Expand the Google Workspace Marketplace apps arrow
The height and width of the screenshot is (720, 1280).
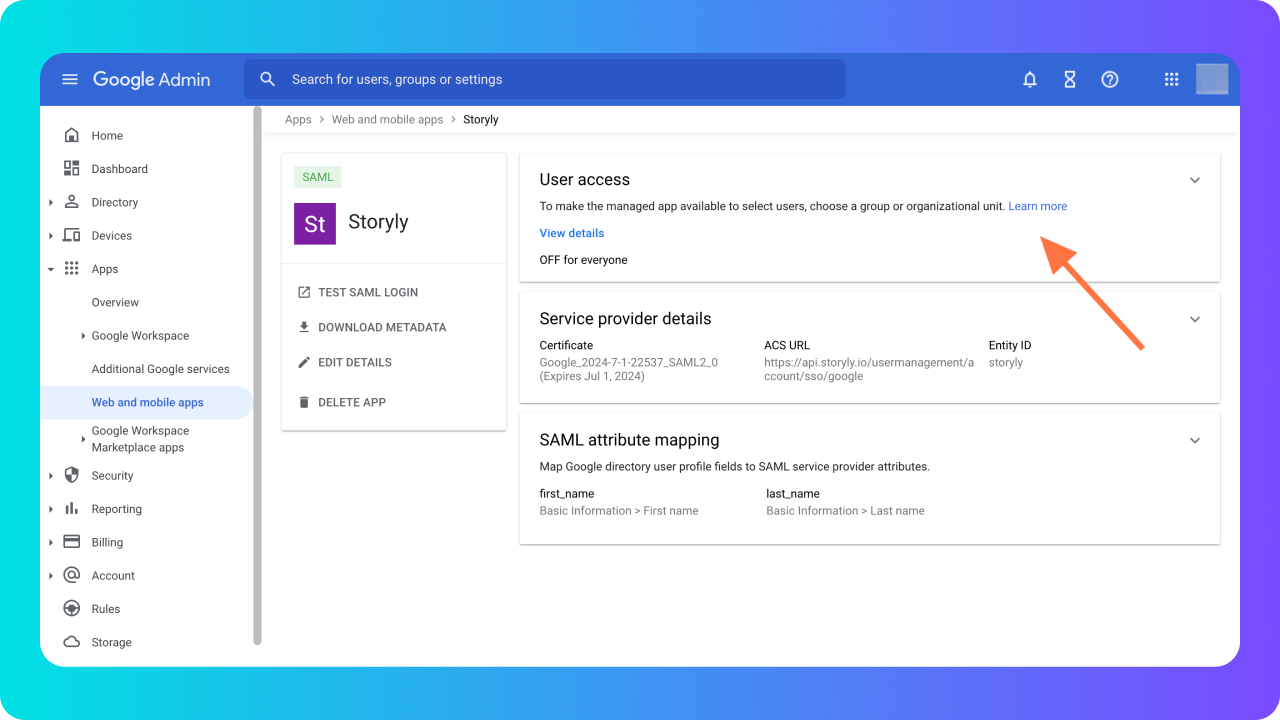coord(83,439)
